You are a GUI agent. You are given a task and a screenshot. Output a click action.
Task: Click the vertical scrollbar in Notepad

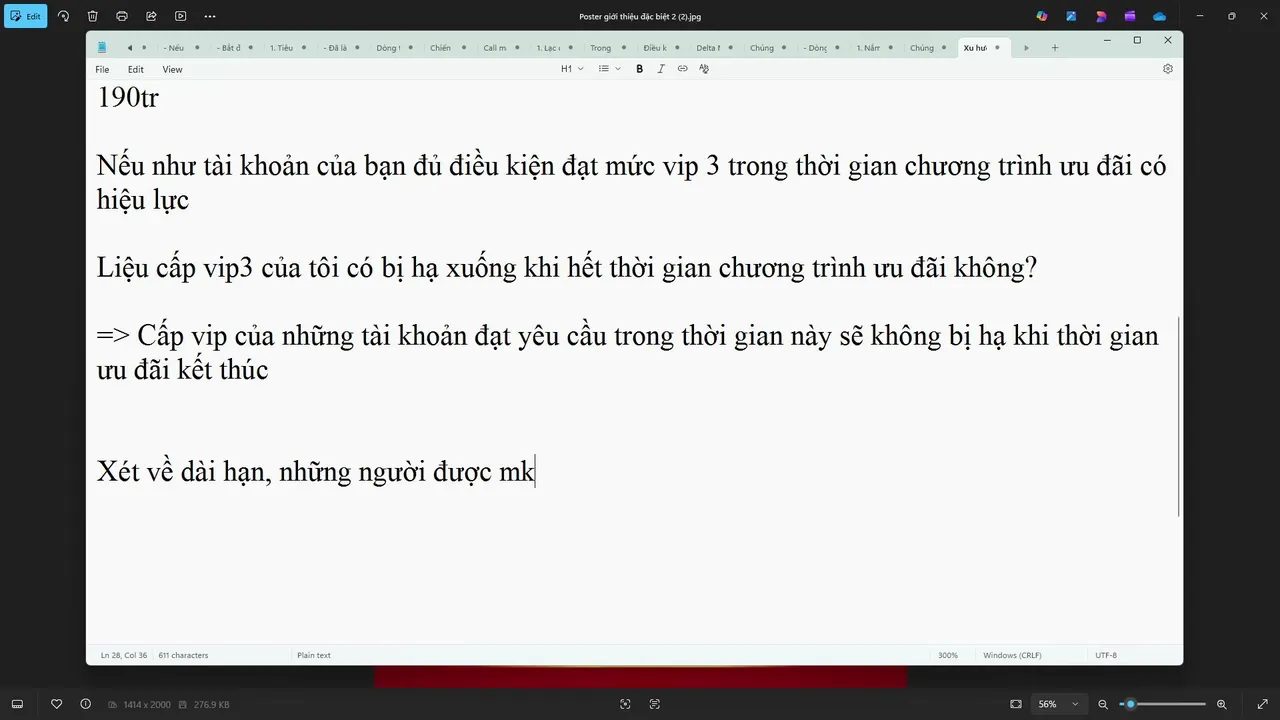click(x=1179, y=415)
